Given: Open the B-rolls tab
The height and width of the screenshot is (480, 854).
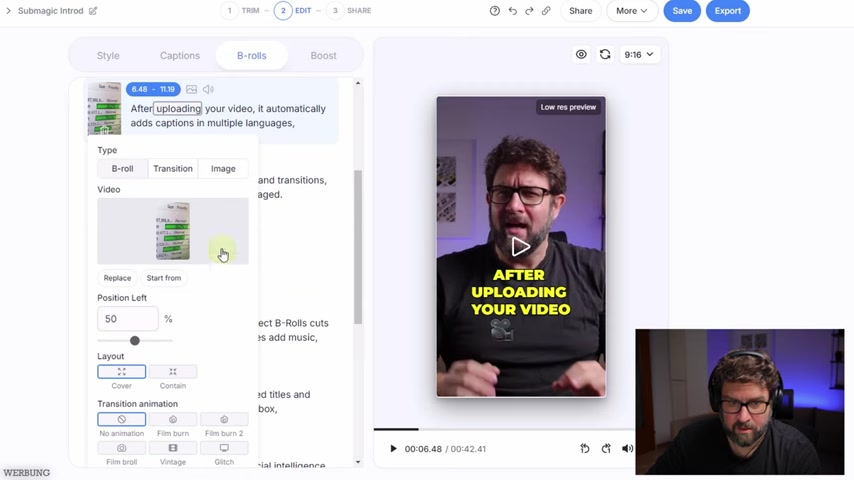Looking at the screenshot, I should click(252, 56).
